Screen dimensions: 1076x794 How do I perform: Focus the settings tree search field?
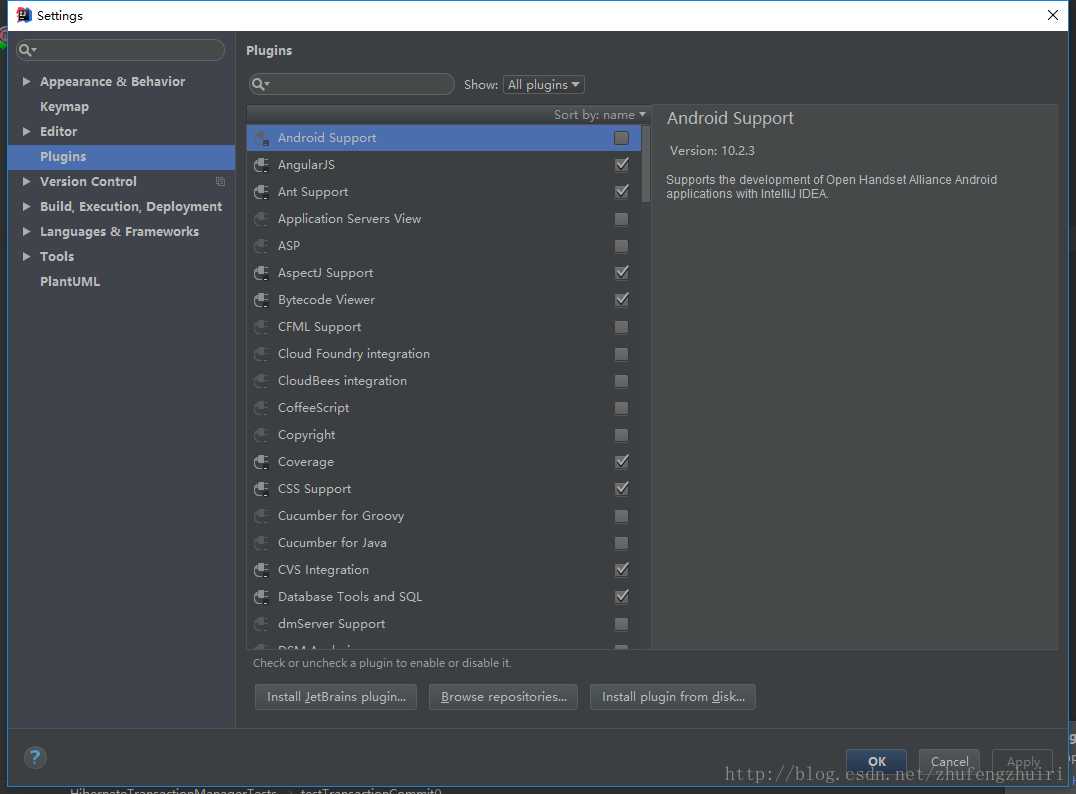120,50
